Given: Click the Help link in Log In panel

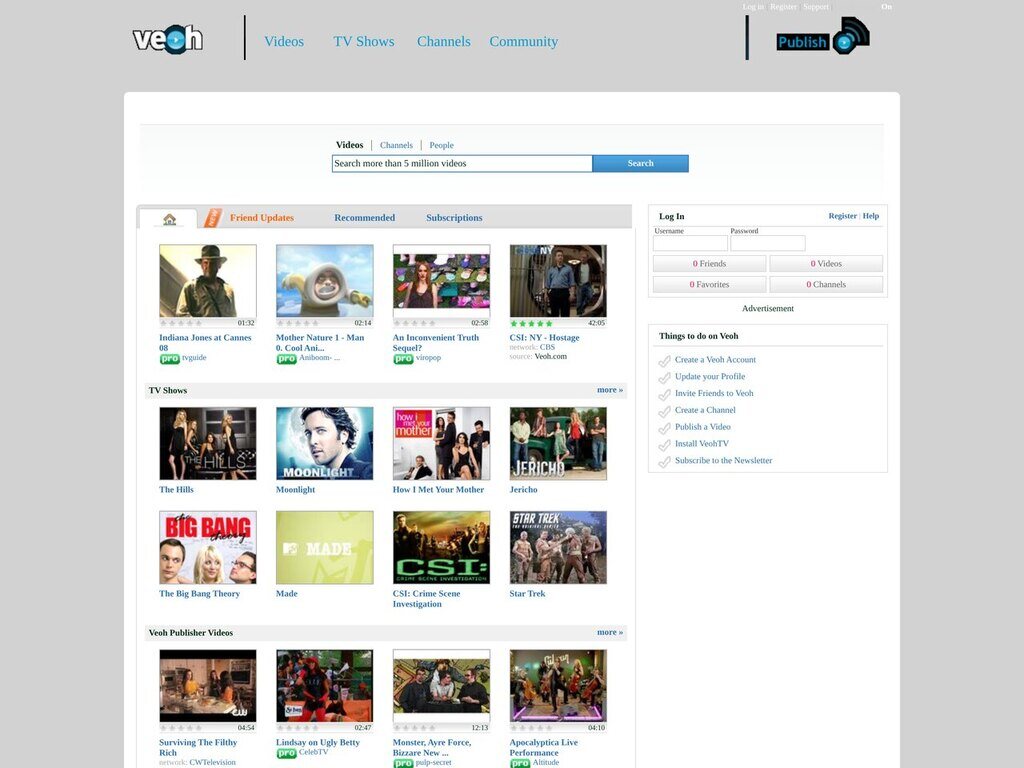Looking at the screenshot, I should pos(871,216).
